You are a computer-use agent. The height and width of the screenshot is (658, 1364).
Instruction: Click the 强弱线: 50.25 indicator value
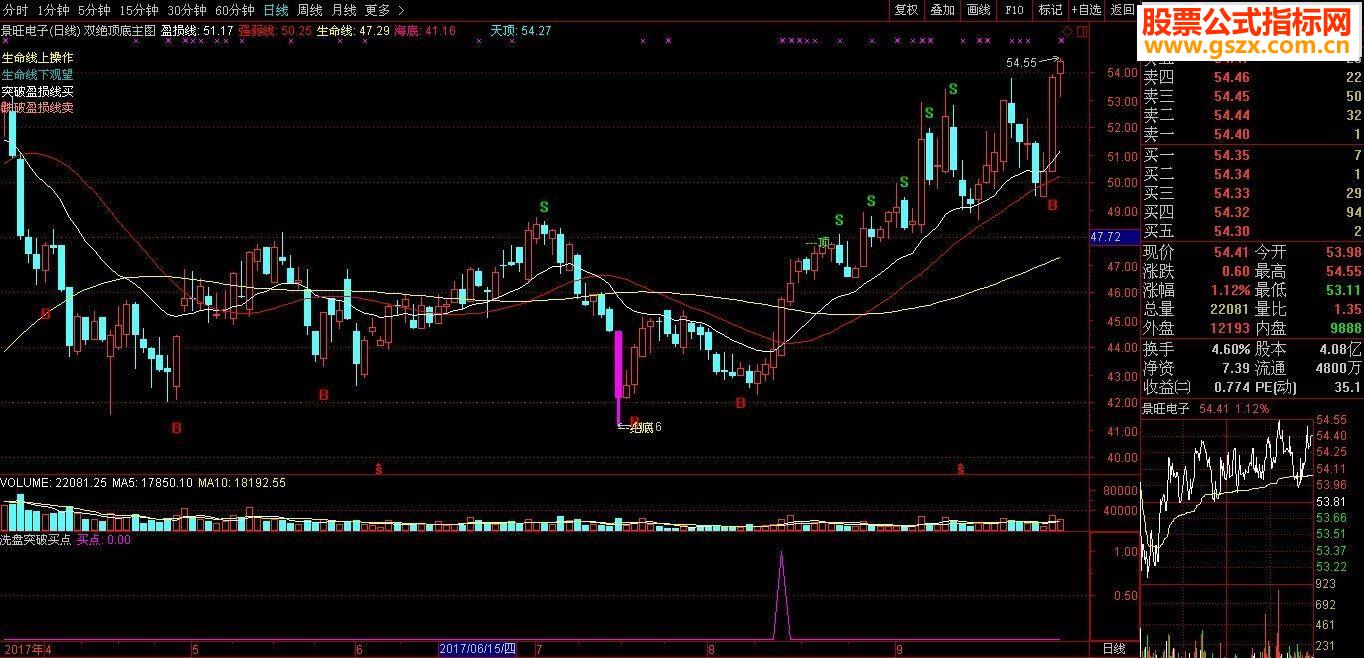[274, 31]
